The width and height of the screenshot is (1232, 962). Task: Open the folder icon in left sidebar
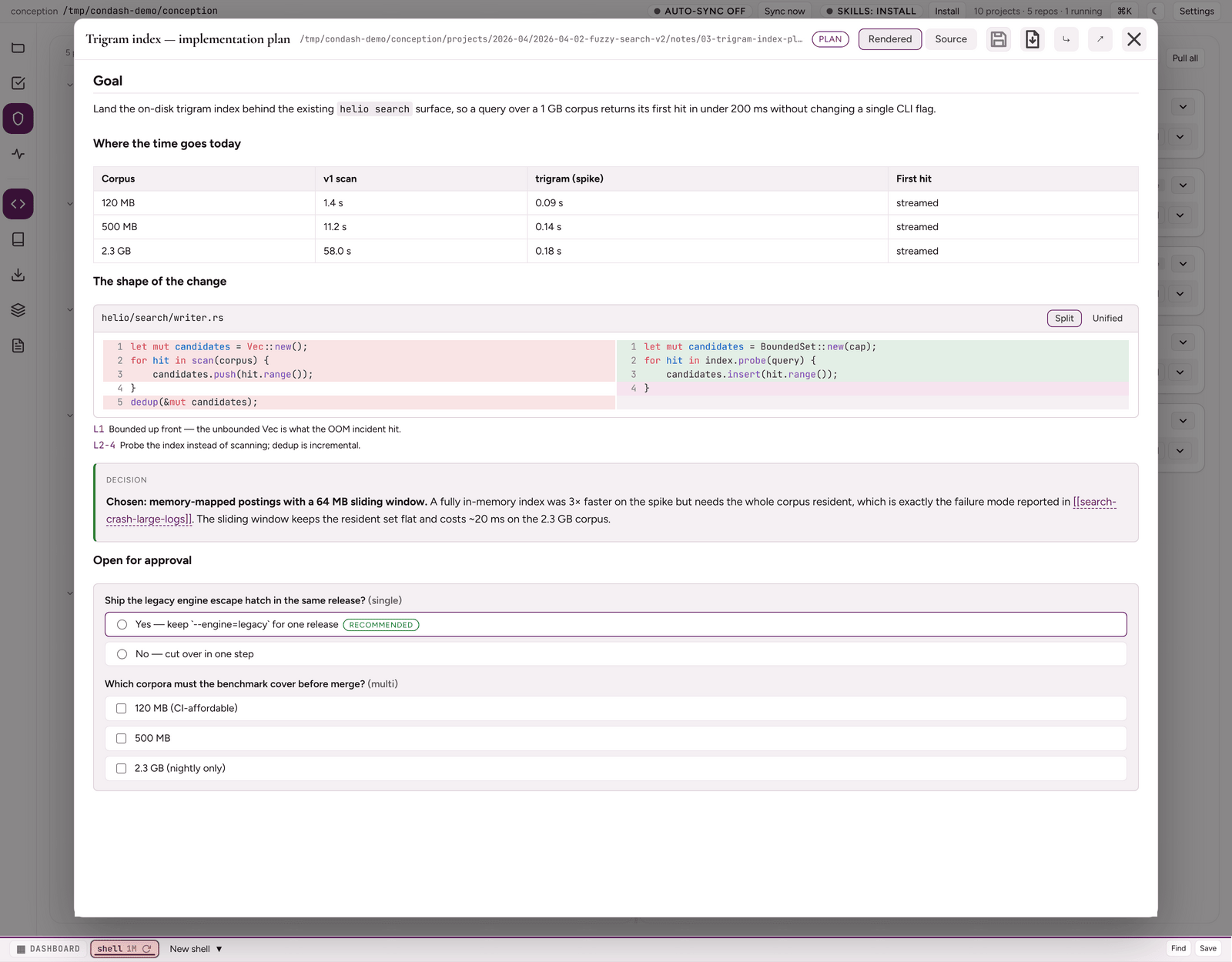18,48
